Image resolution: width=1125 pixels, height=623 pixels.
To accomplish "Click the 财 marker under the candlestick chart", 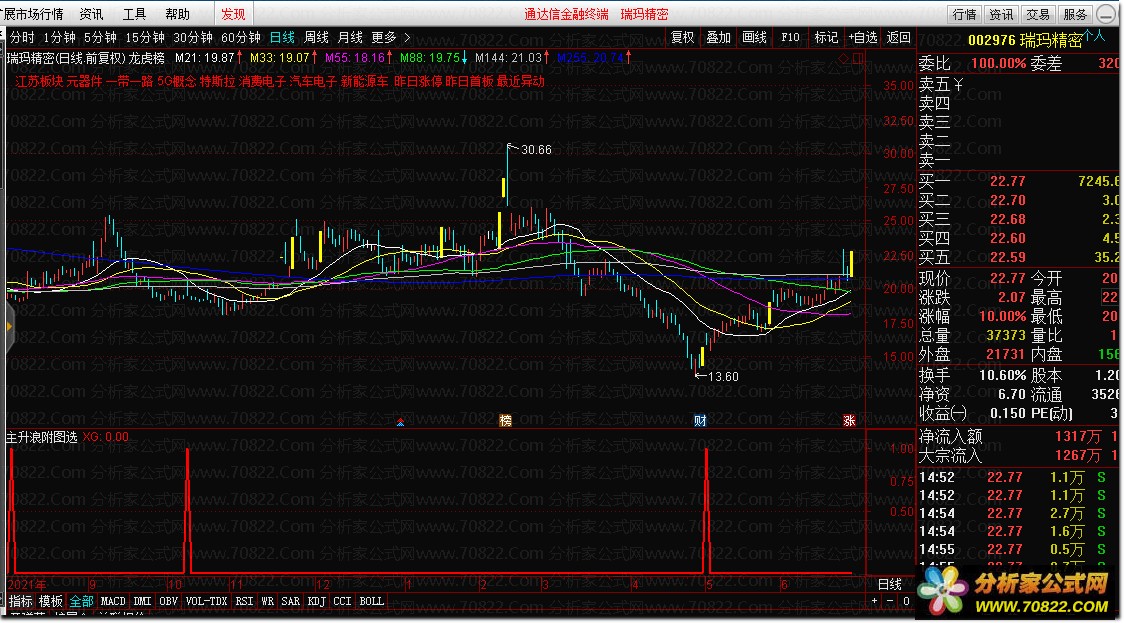I will (700, 421).
